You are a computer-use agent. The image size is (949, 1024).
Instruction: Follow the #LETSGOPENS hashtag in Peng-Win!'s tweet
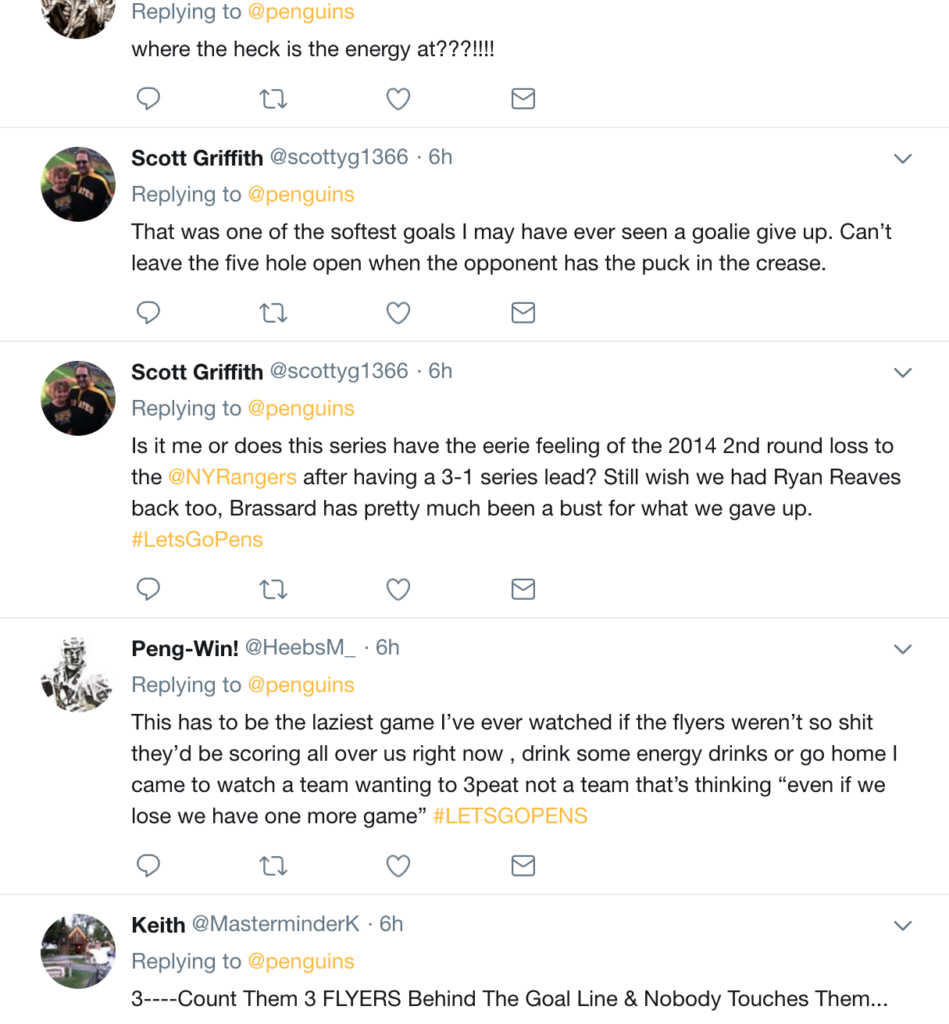[x=510, y=816]
